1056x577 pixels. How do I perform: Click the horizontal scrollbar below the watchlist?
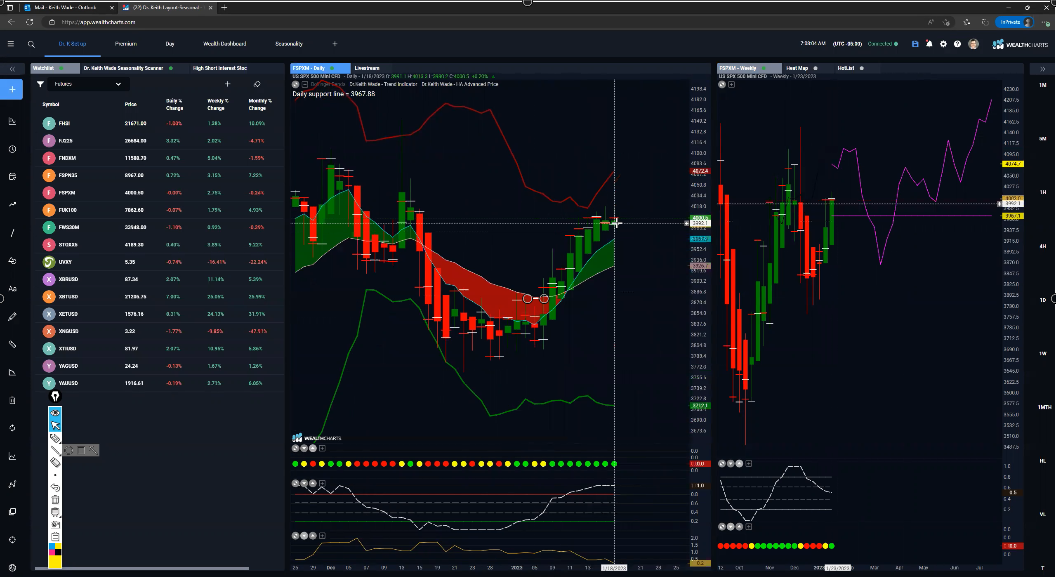point(141,569)
